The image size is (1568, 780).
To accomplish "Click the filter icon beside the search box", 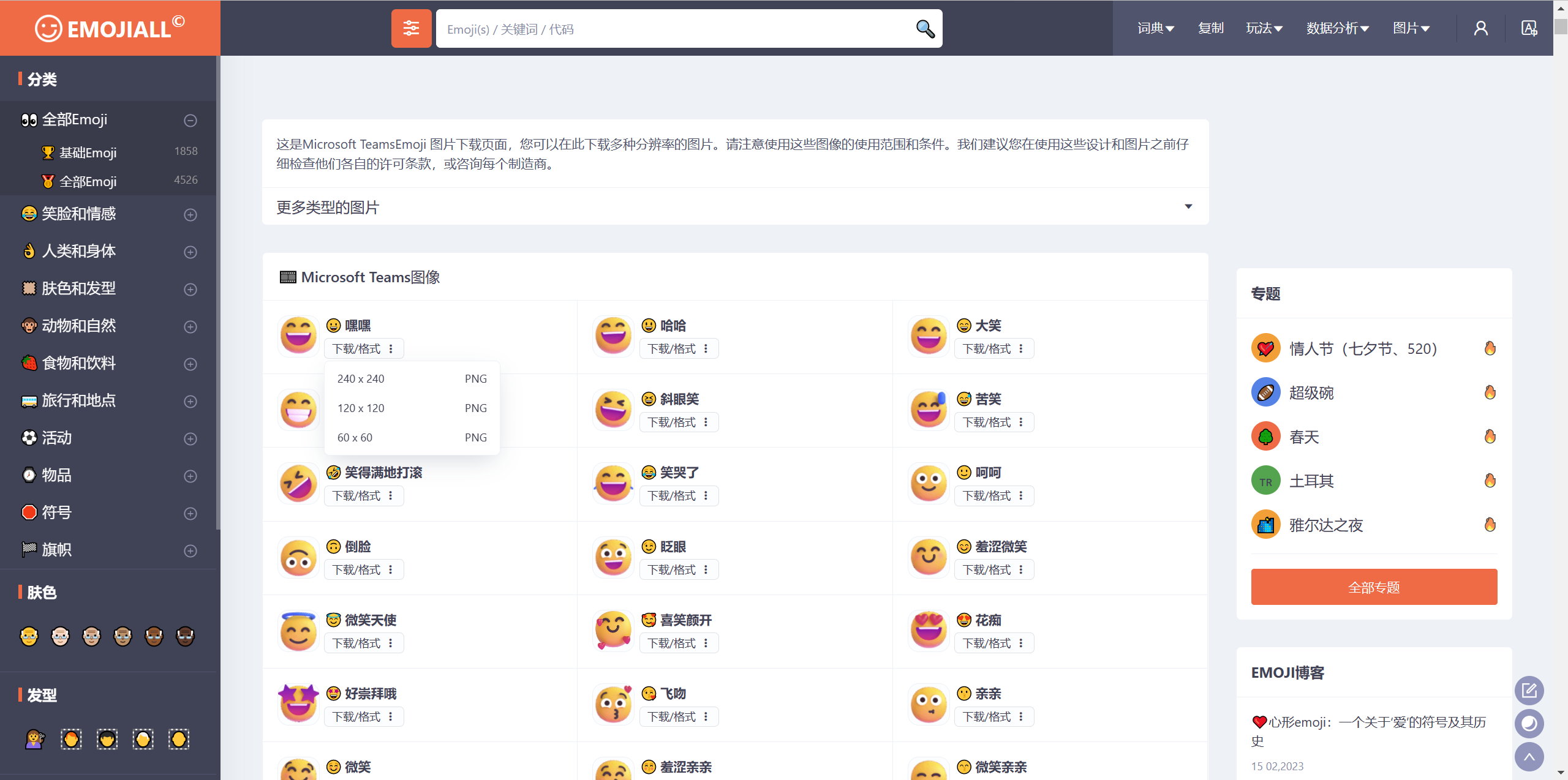I will 411,28.
